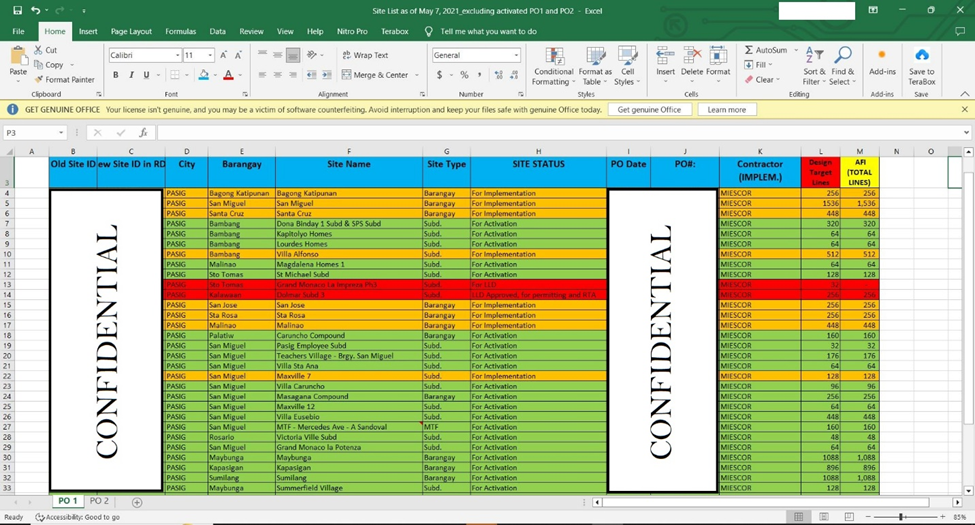The image size is (975, 525).
Task: Click the AutoSum button
Action: [x=766, y=50]
